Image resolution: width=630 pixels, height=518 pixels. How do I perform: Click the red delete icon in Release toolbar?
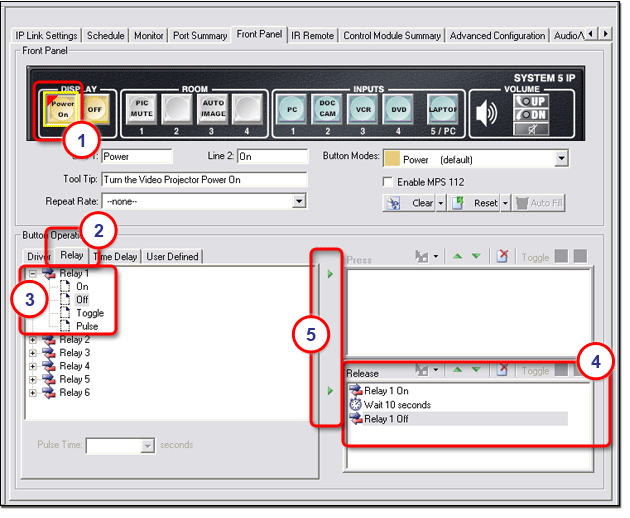coord(503,371)
